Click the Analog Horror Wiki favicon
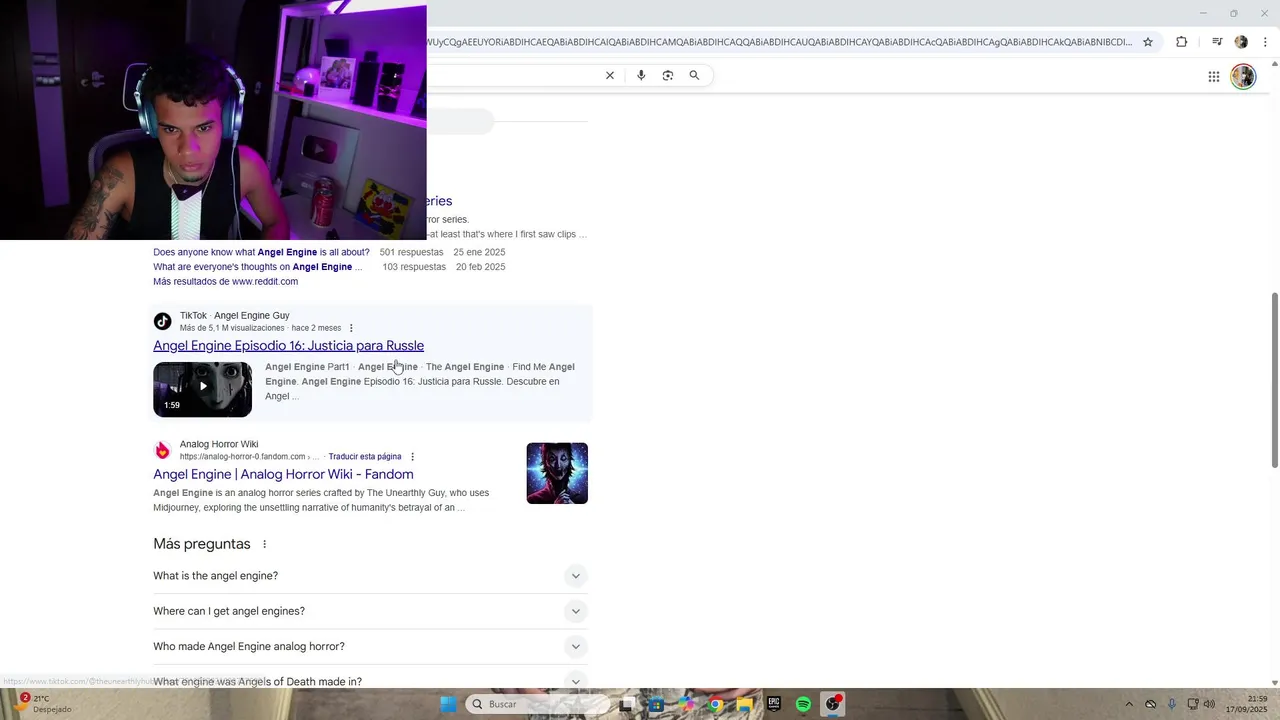Image resolution: width=1280 pixels, height=720 pixels. pos(162,450)
